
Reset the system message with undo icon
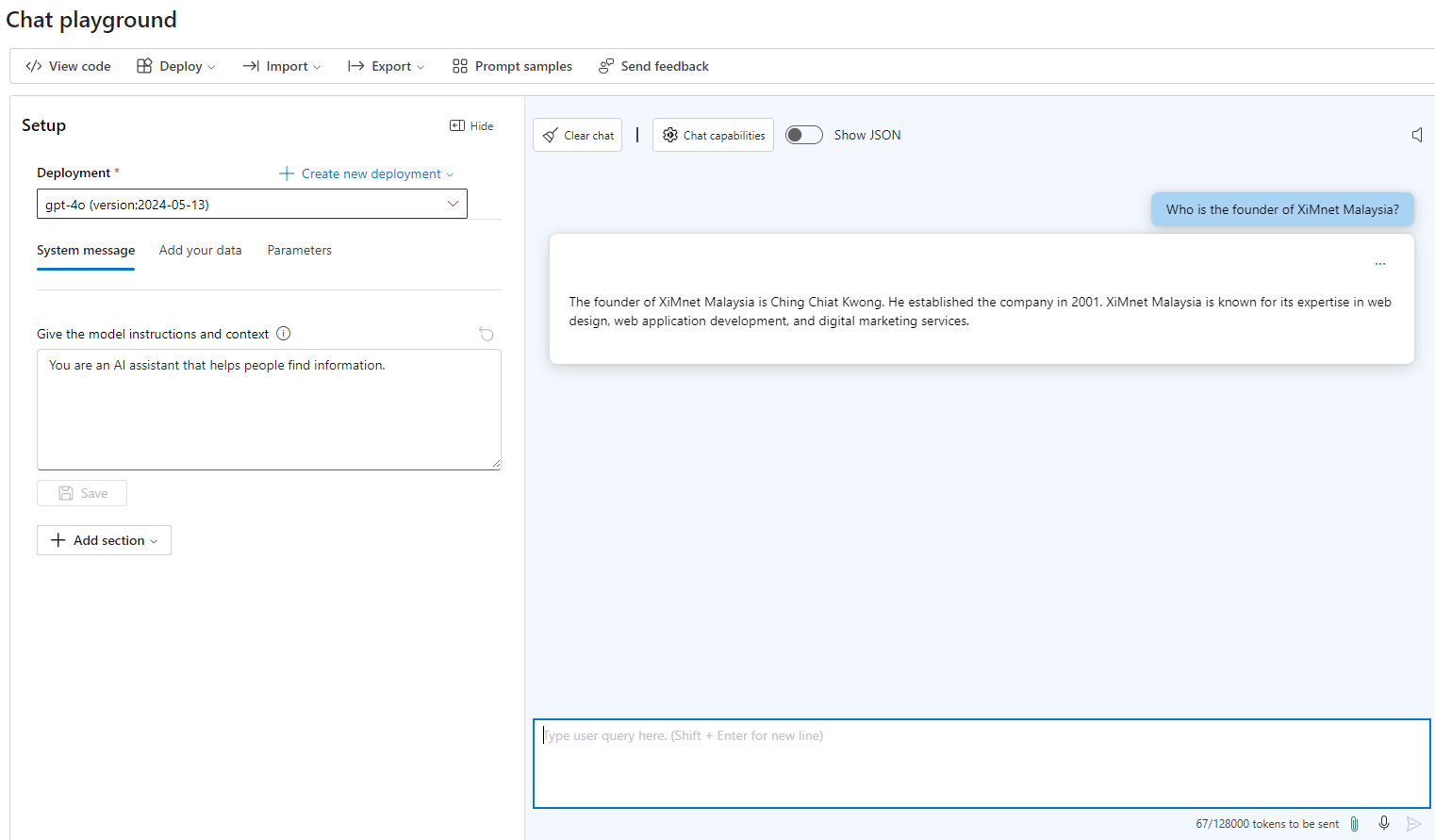[487, 334]
